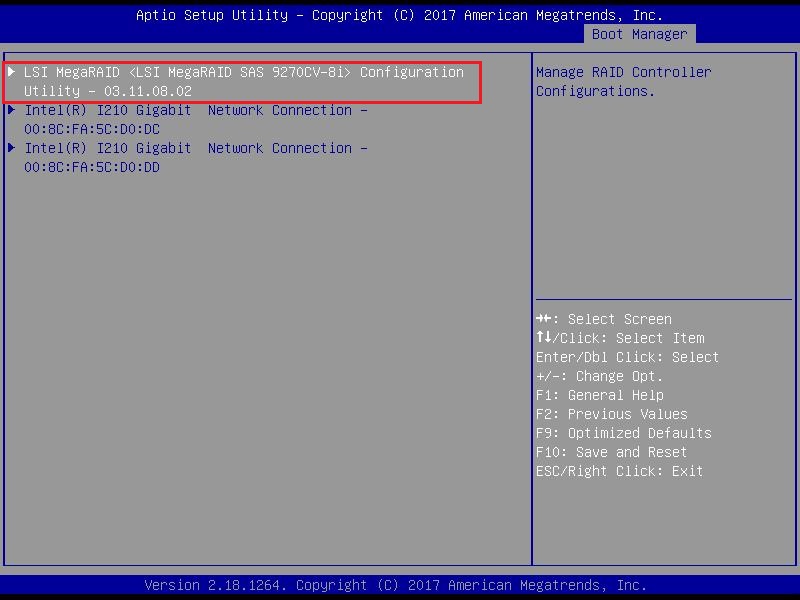Click F10: Save and Reset option
Screen dimensions: 800x600
pos(612,451)
